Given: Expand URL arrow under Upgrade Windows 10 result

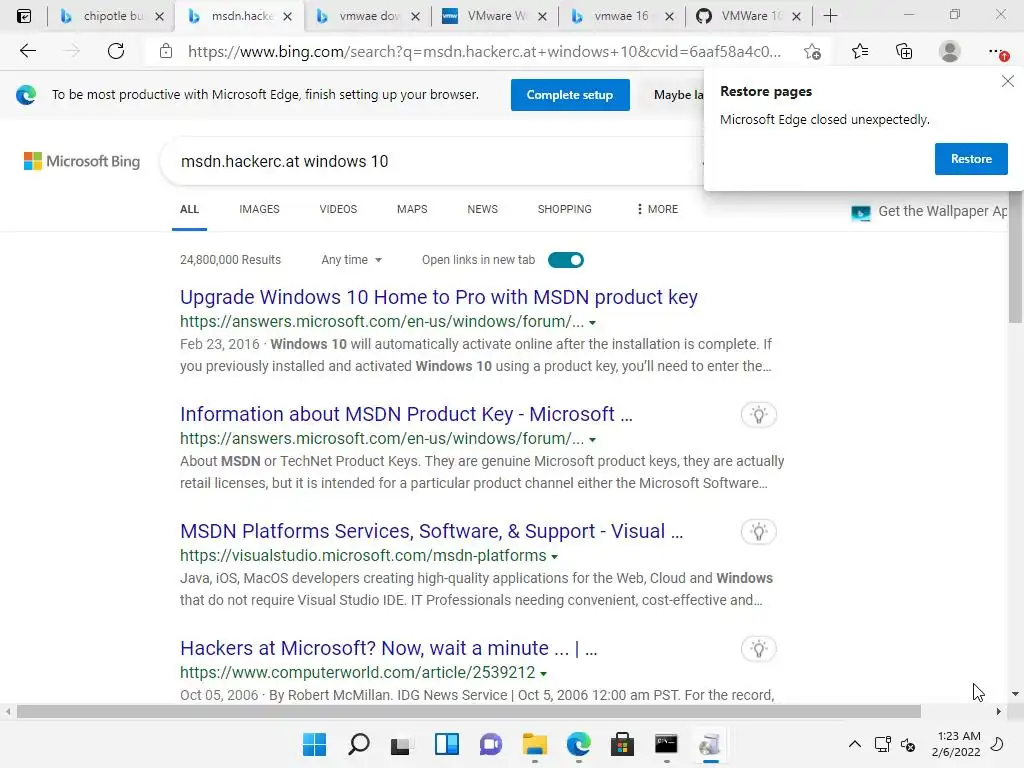Looking at the screenshot, I should point(592,323).
